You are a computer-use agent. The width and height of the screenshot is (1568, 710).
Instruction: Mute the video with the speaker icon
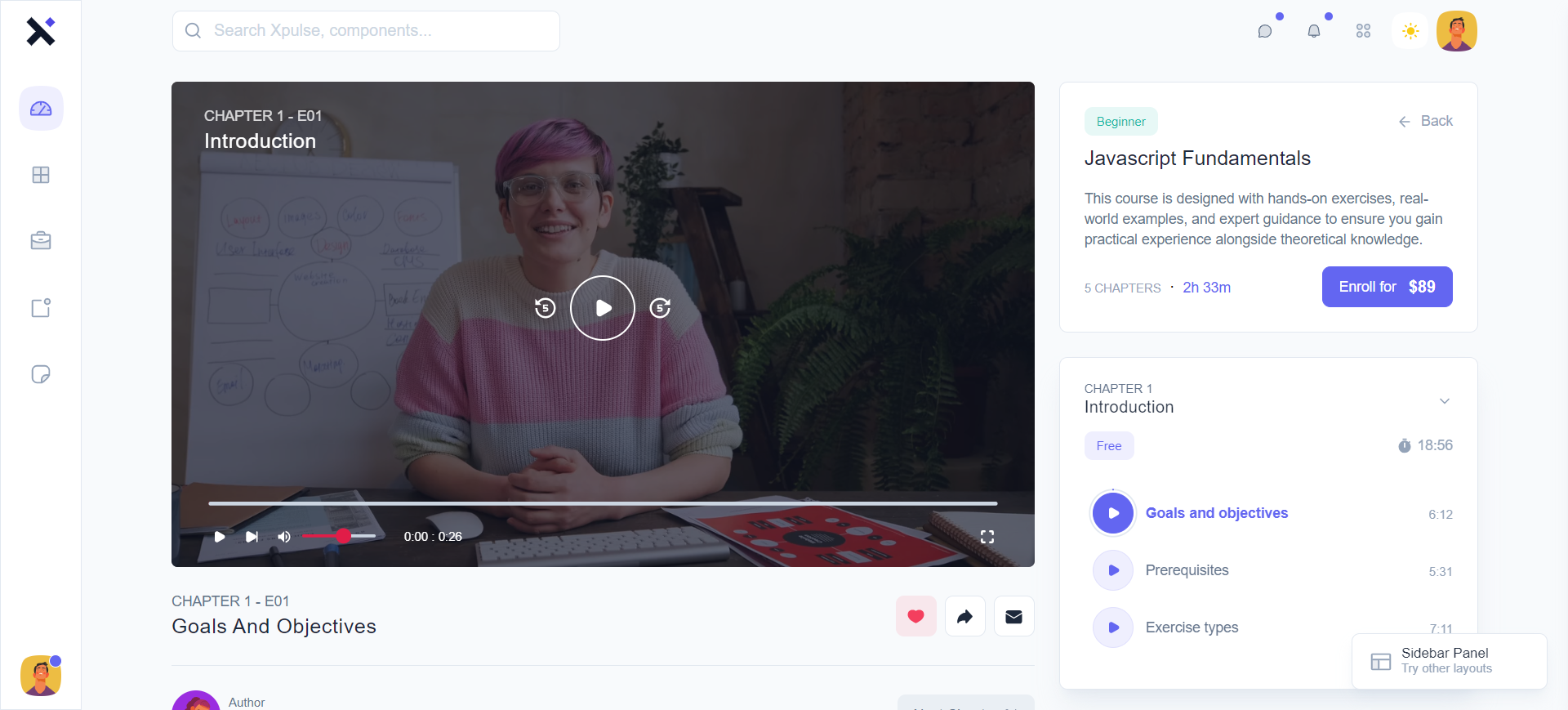[x=284, y=537]
